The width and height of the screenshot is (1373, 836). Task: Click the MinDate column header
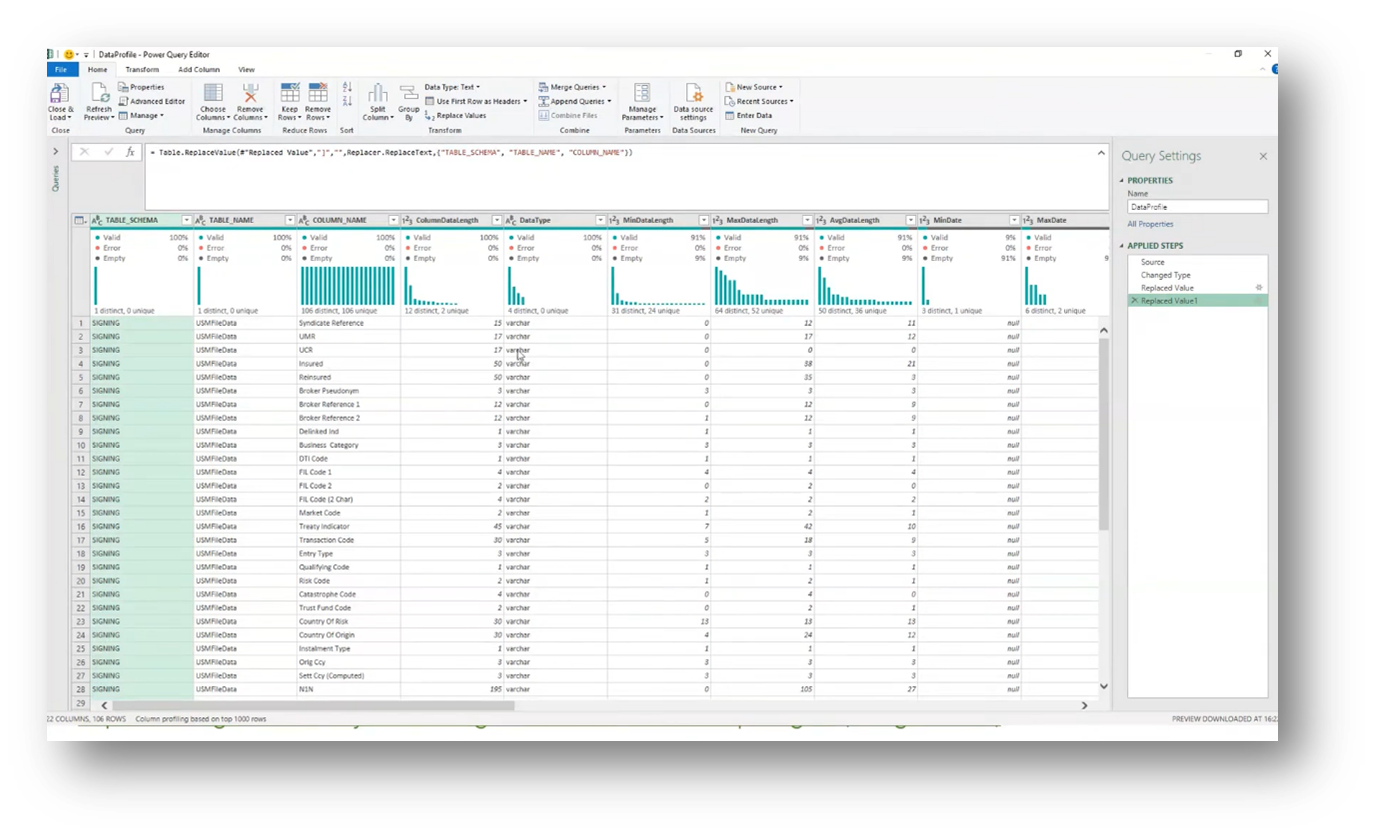click(x=969, y=220)
